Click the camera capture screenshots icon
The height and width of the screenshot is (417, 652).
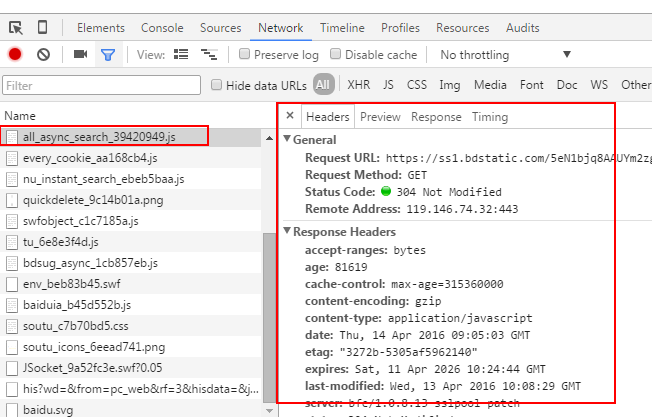(x=80, y=55)
